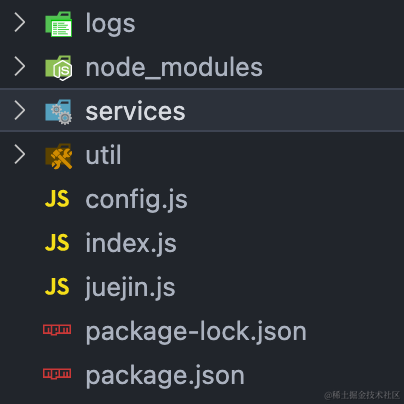
Task: Click the util folder tools icon
Action: (59, 156)
